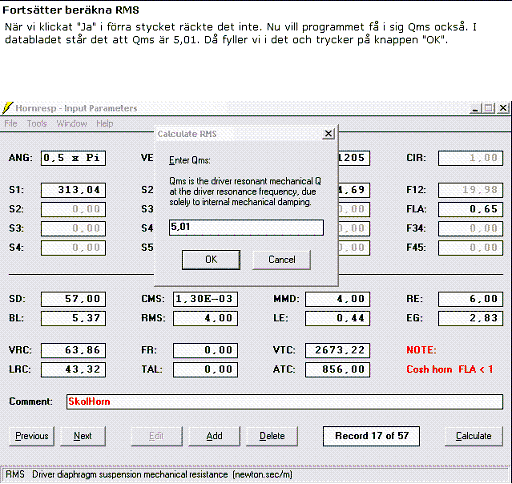Click the Record 17 of 57 indicator
The width and height of the screenshot is (512, 484).
pos(371,436)
